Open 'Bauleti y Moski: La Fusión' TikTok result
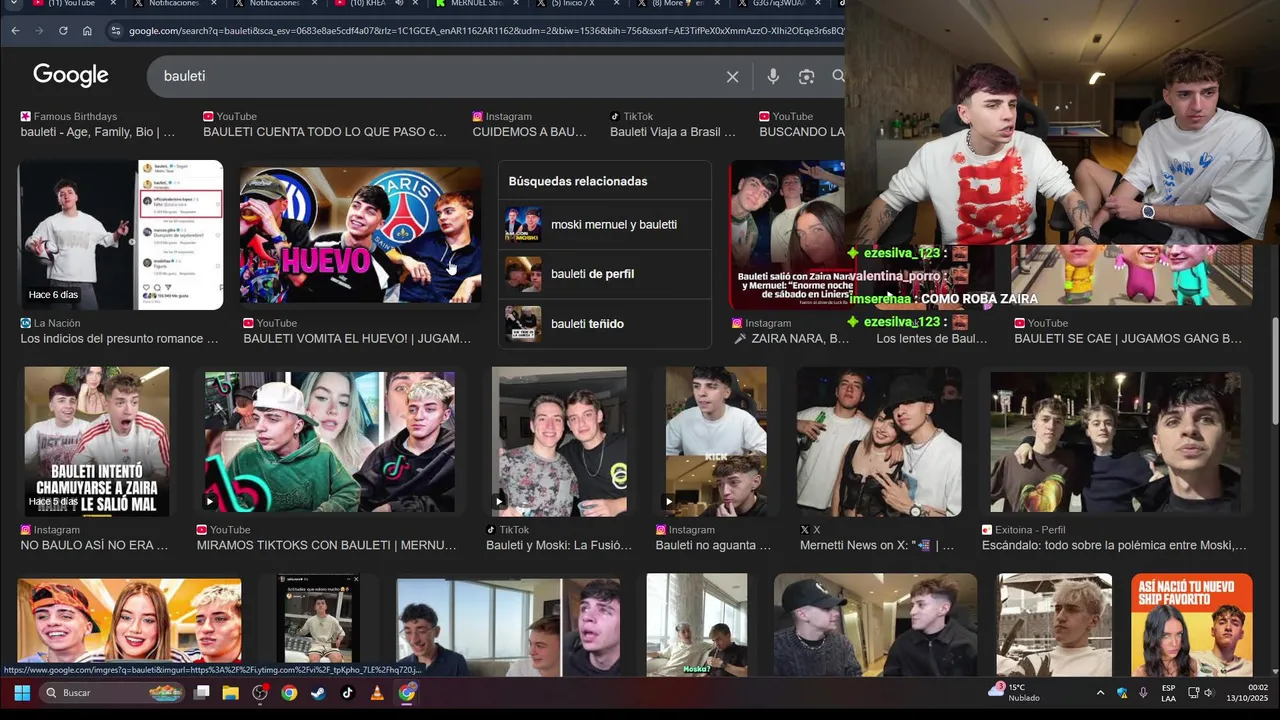This screenshot has height=720, width=1280. pos(559,546)
